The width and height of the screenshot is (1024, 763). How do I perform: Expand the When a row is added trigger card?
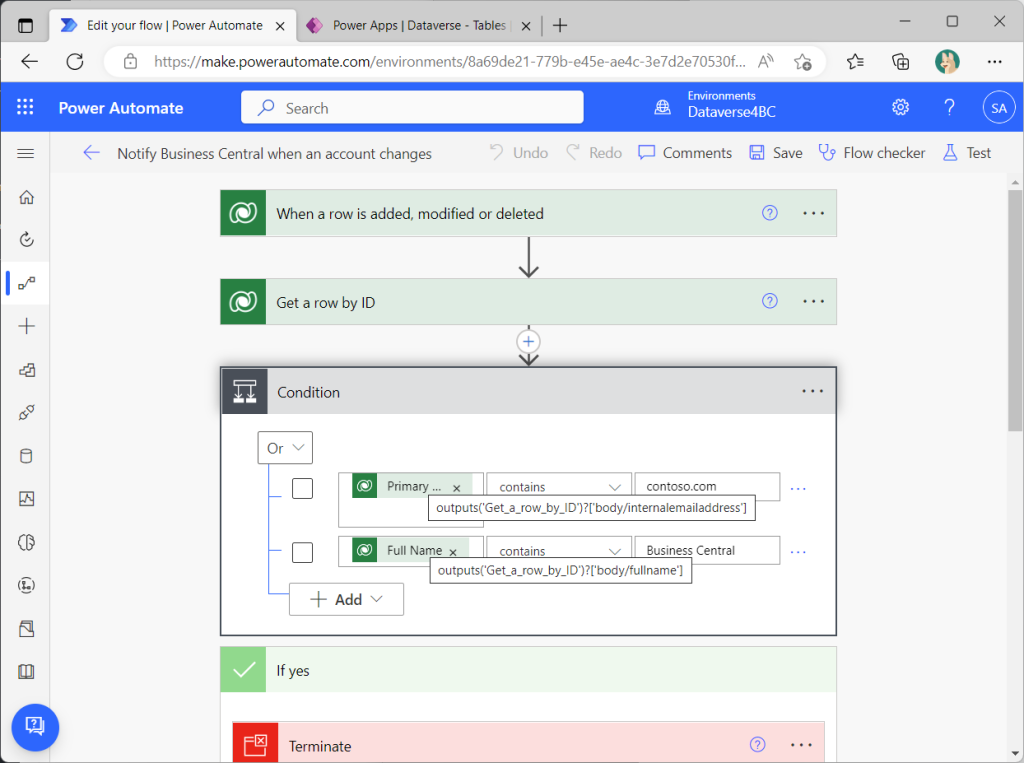(x=528, y=213)
